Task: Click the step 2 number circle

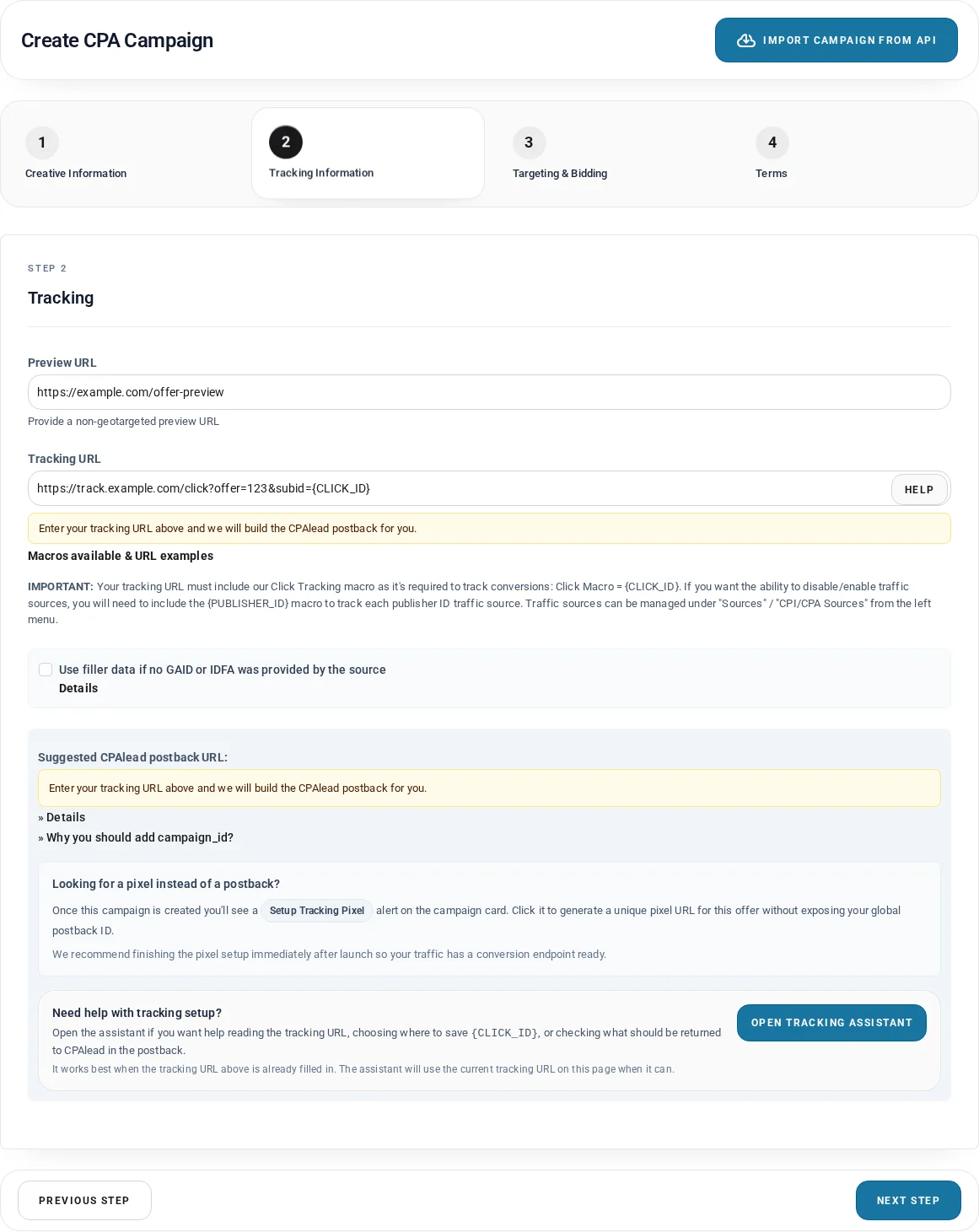Action: coord(286,142)
